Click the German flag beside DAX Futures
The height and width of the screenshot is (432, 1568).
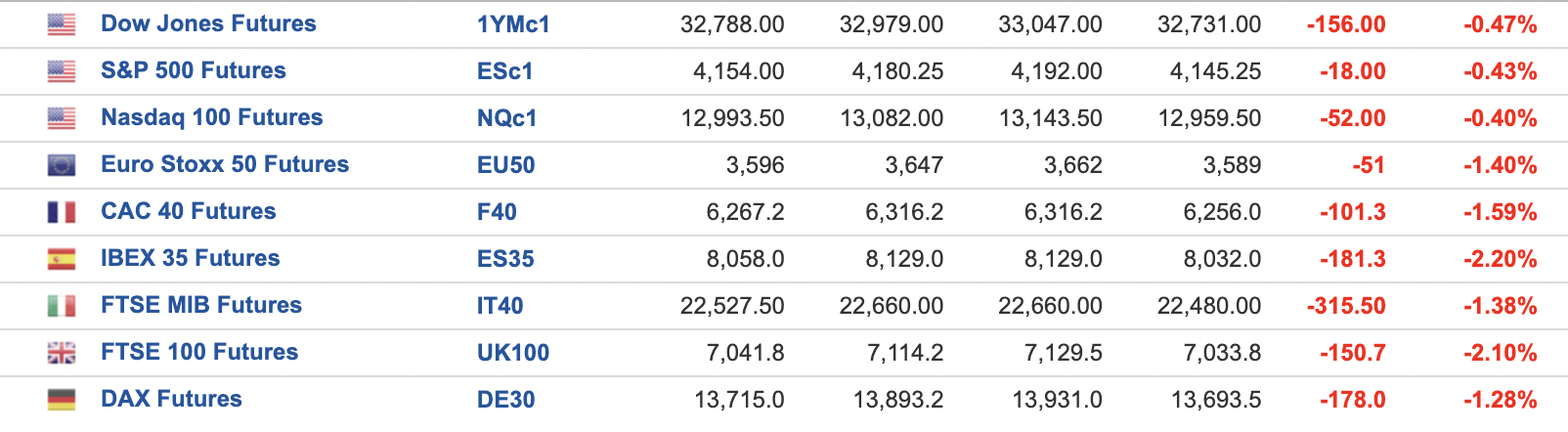[62, 400]
